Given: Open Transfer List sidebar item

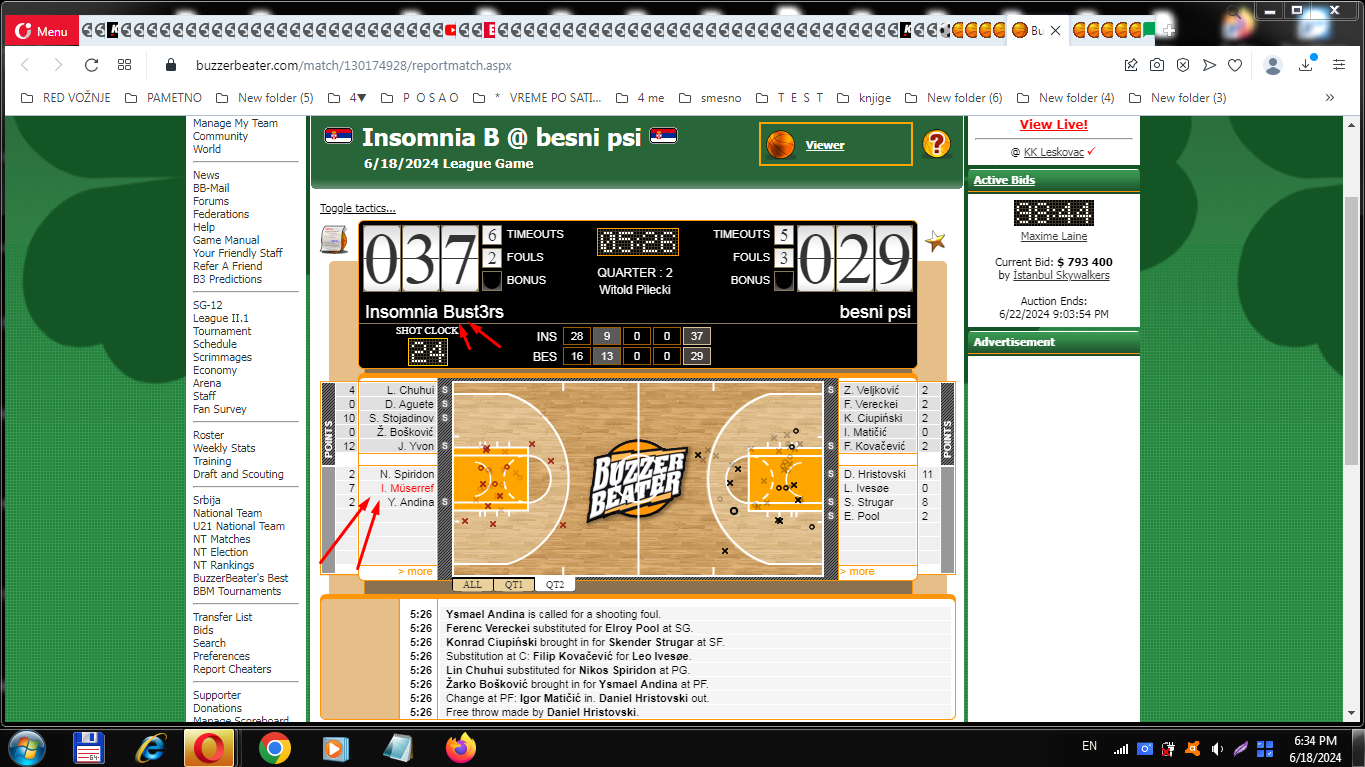Looking at the screenshot, I should click(222, 617).
